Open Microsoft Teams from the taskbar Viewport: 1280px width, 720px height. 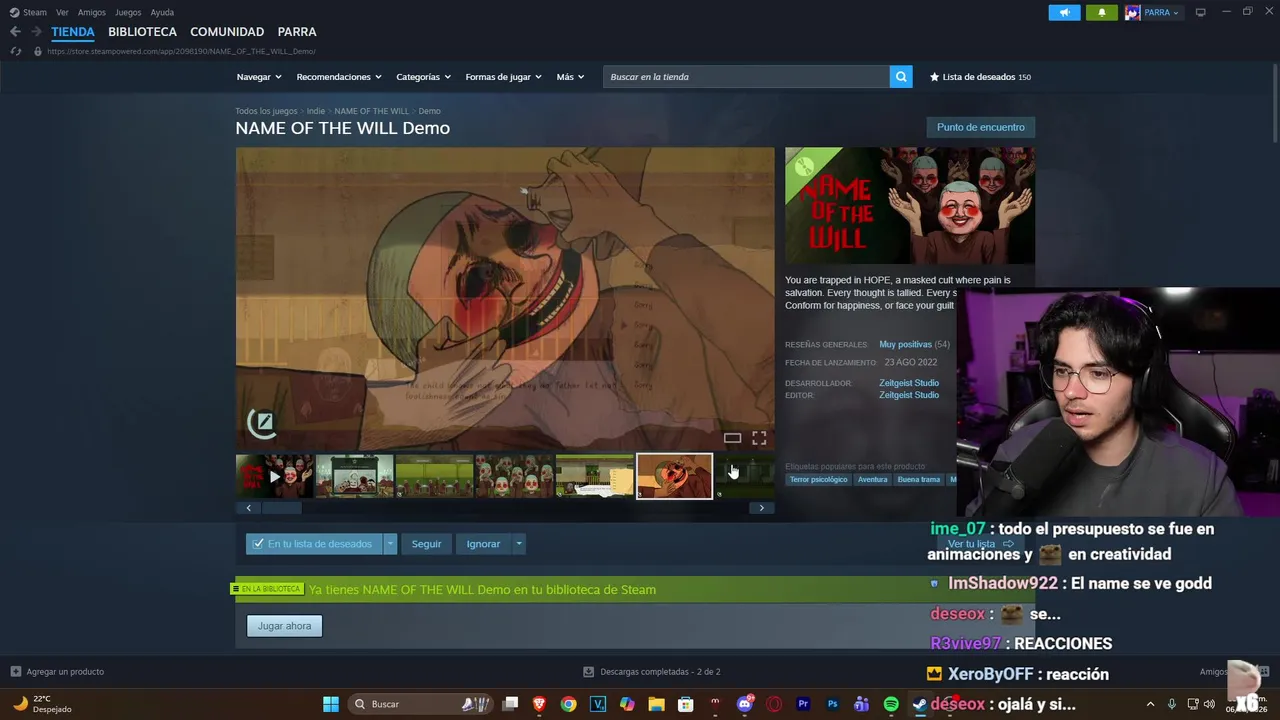861,704
